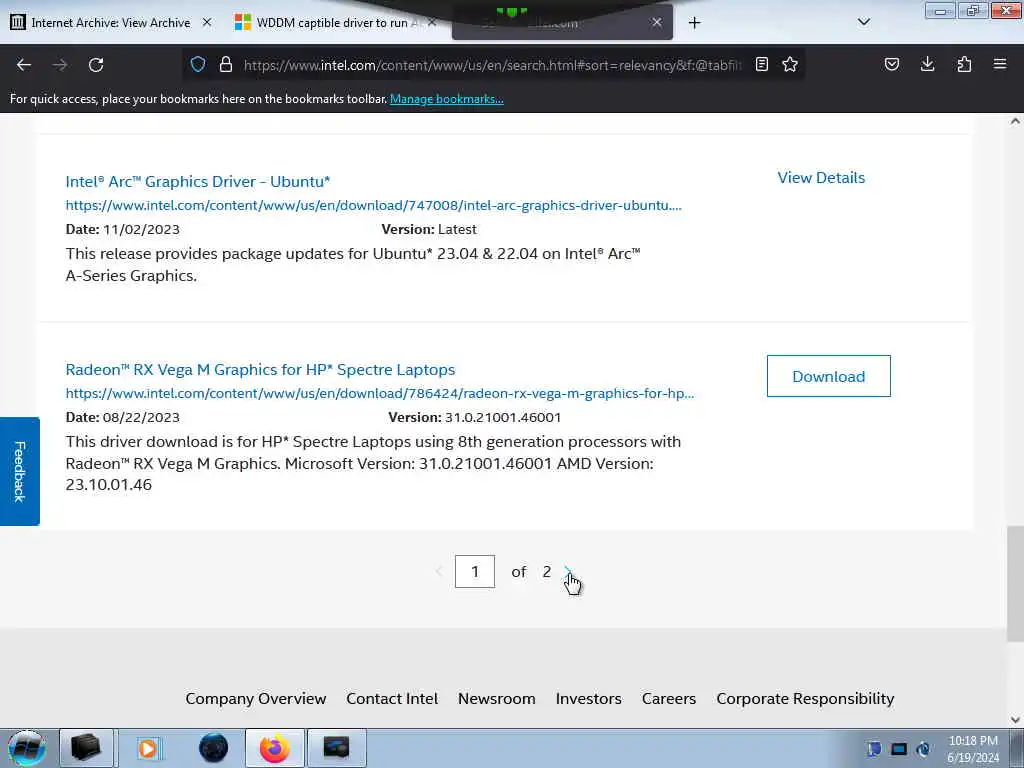Viewport: 1024px width, 768px height.
Task: Open the Investors footer link
Action: point(588,698)
